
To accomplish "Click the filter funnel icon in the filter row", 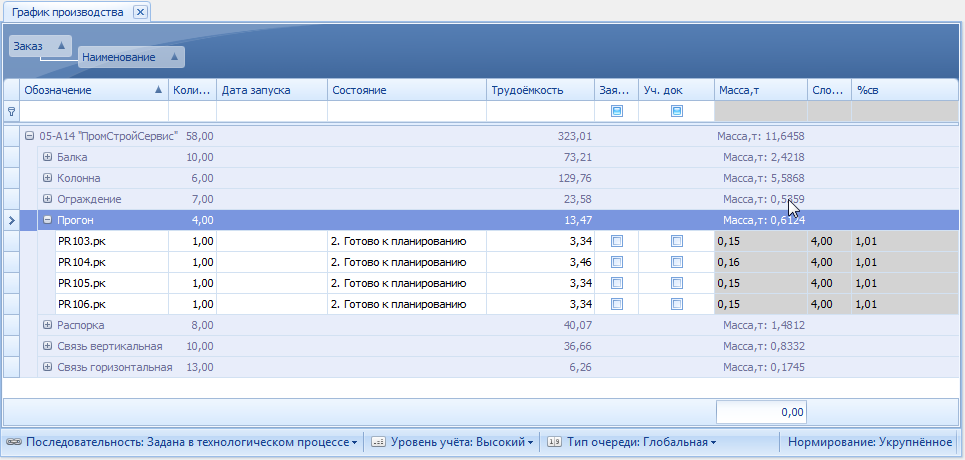I will click(x=11, y=111).
